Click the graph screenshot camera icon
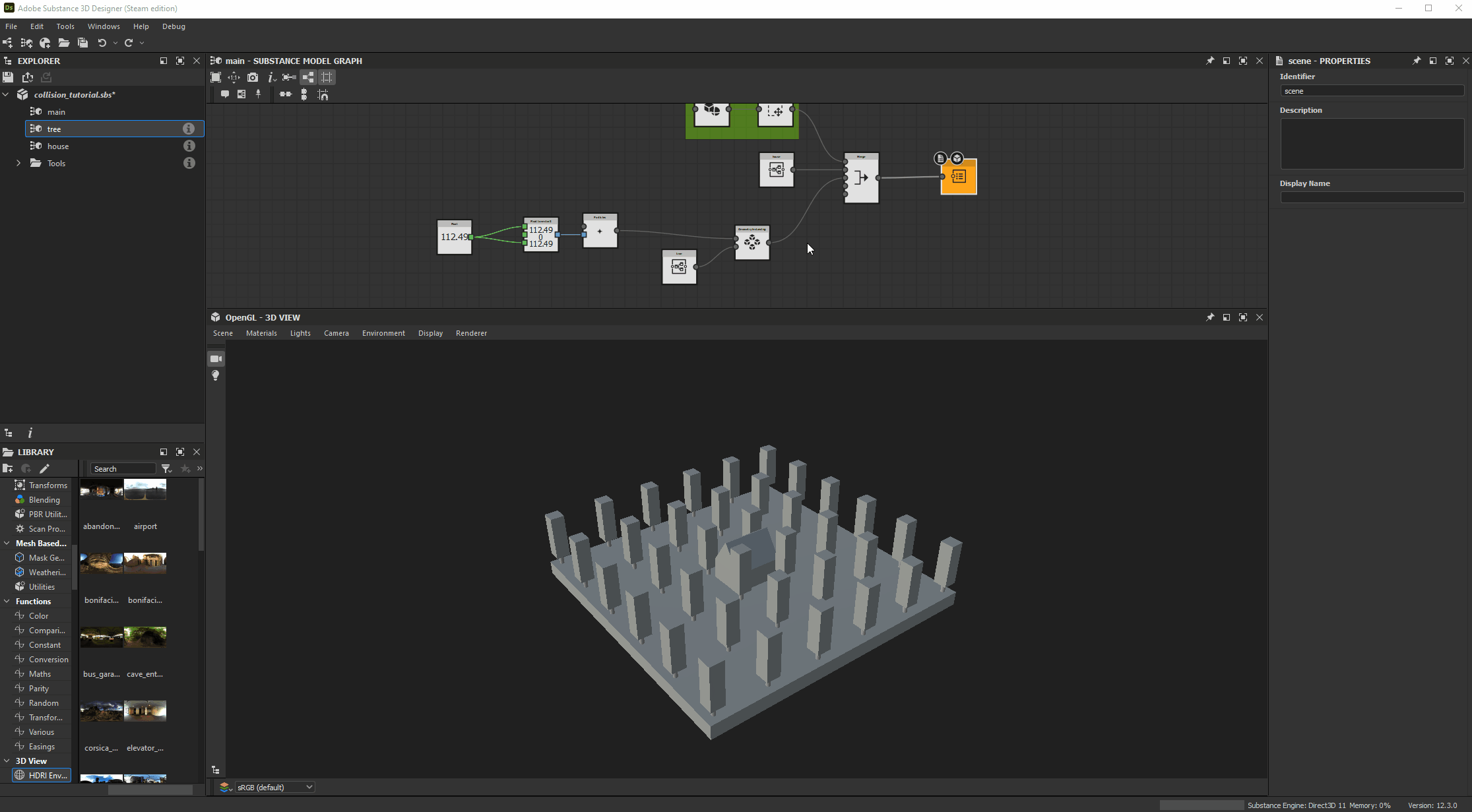The image size is (1472, 812). pyautogui.click(x=253, y=77)
